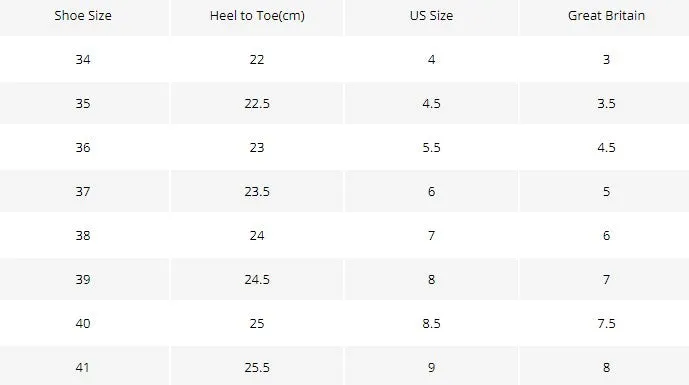Click the Heel to Toe(cm) header
This screenshot has height=385, width=689.
(257, 16)
